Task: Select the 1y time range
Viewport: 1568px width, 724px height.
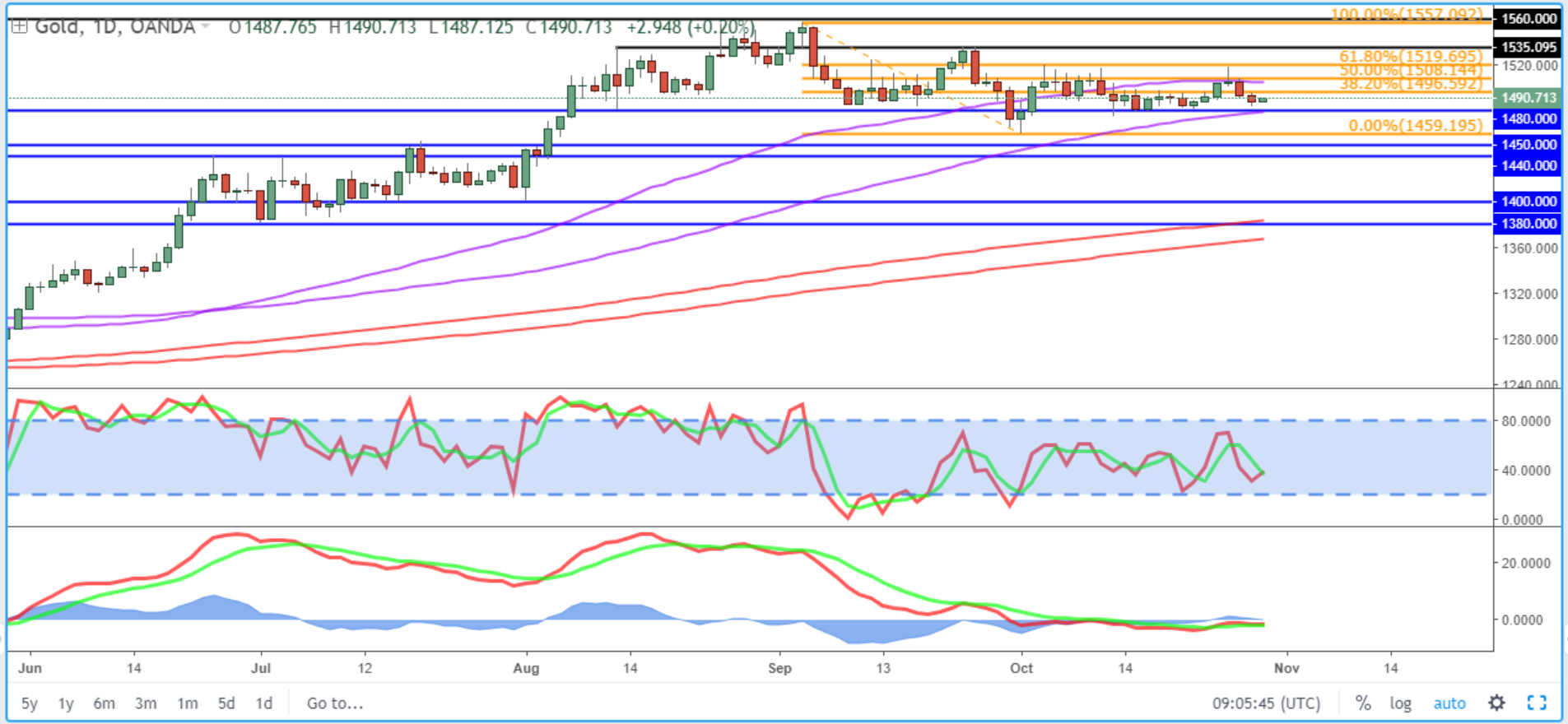Action: (66, 703)
